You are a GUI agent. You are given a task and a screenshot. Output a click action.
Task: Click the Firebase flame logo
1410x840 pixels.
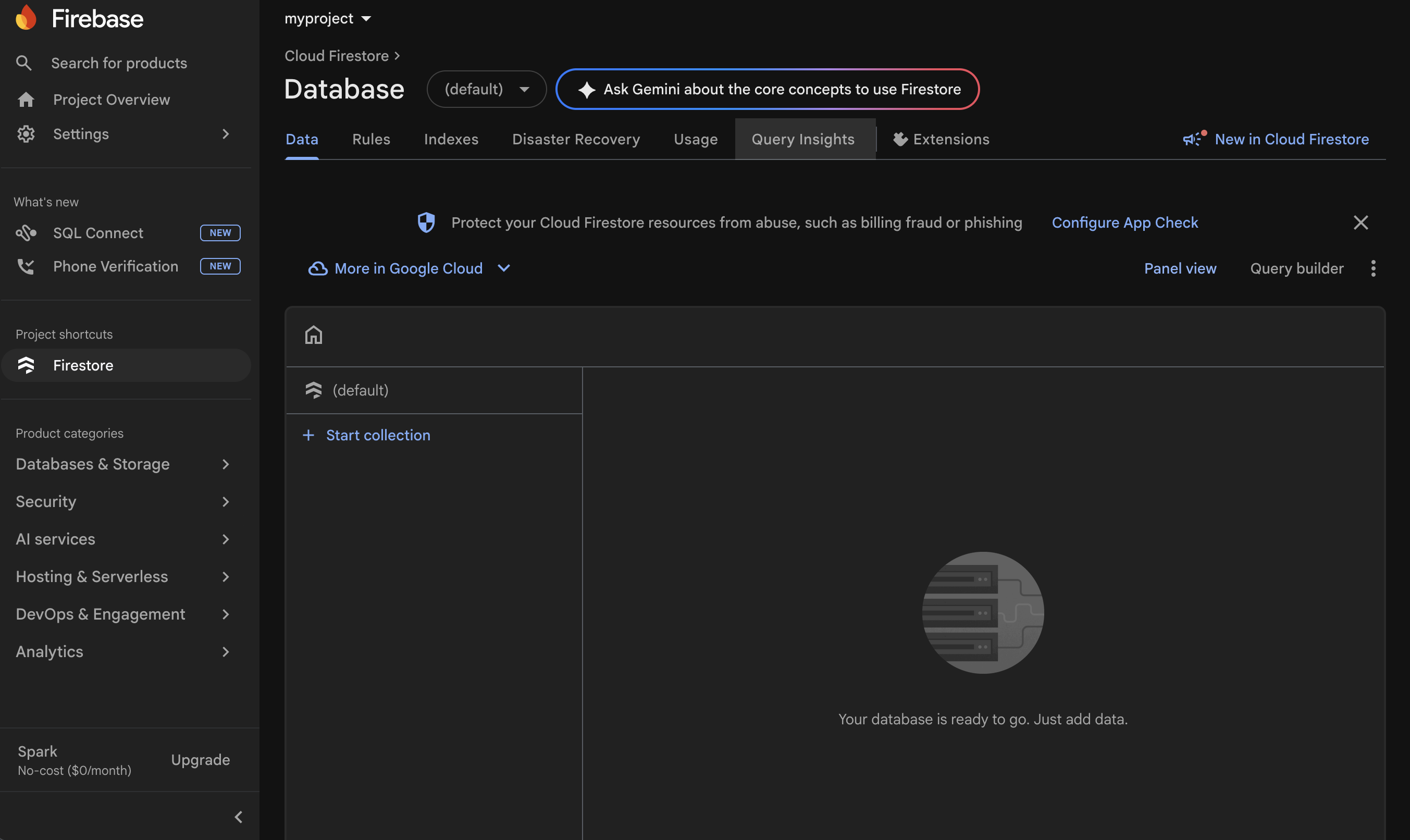26,18
